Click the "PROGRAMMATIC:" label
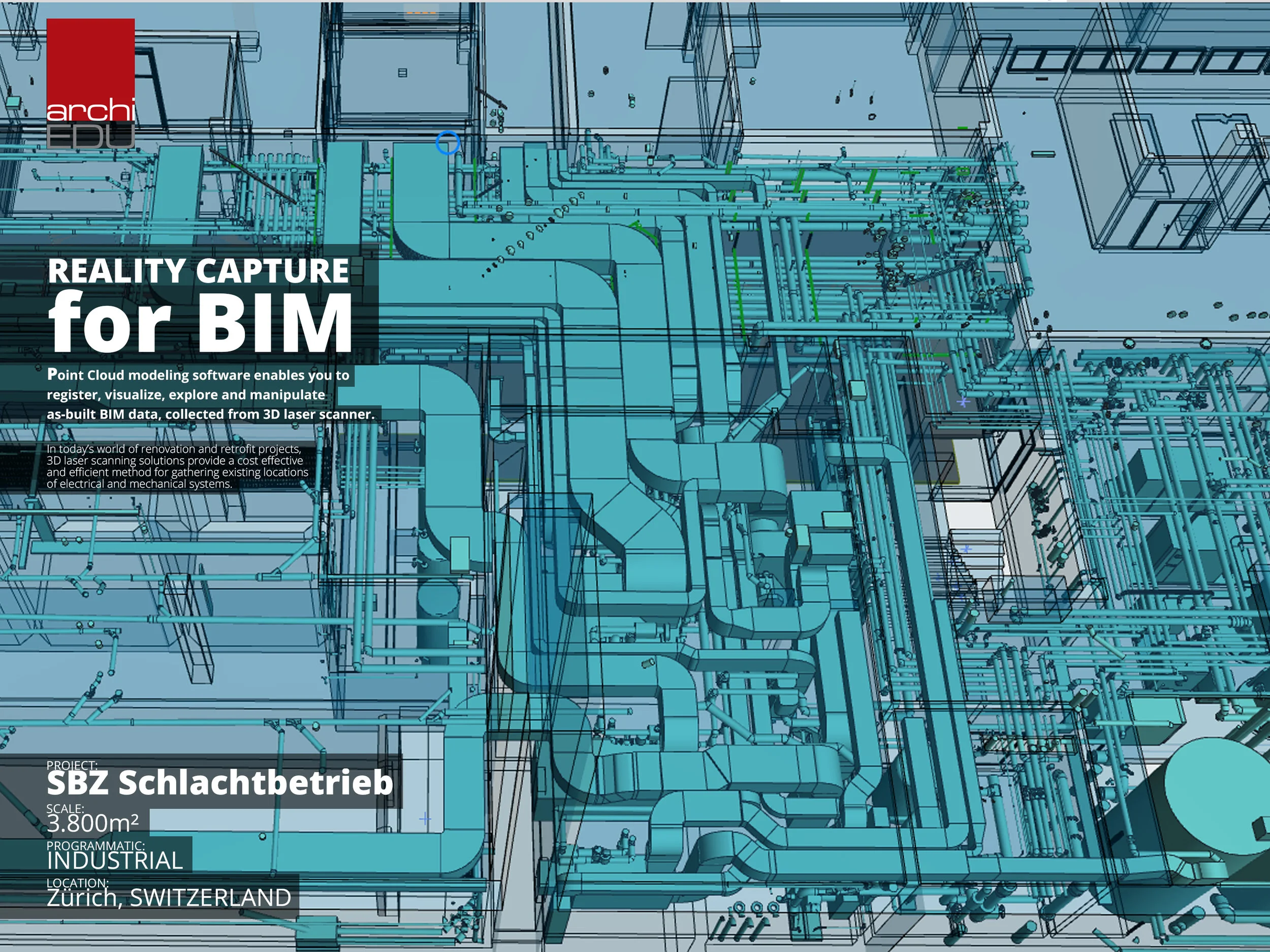The width and height of the screenshot is (1270, 952). coord(96,846)
